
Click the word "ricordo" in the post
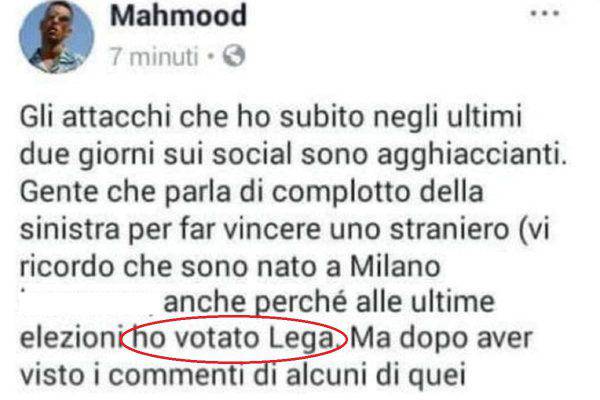(67, 266)
